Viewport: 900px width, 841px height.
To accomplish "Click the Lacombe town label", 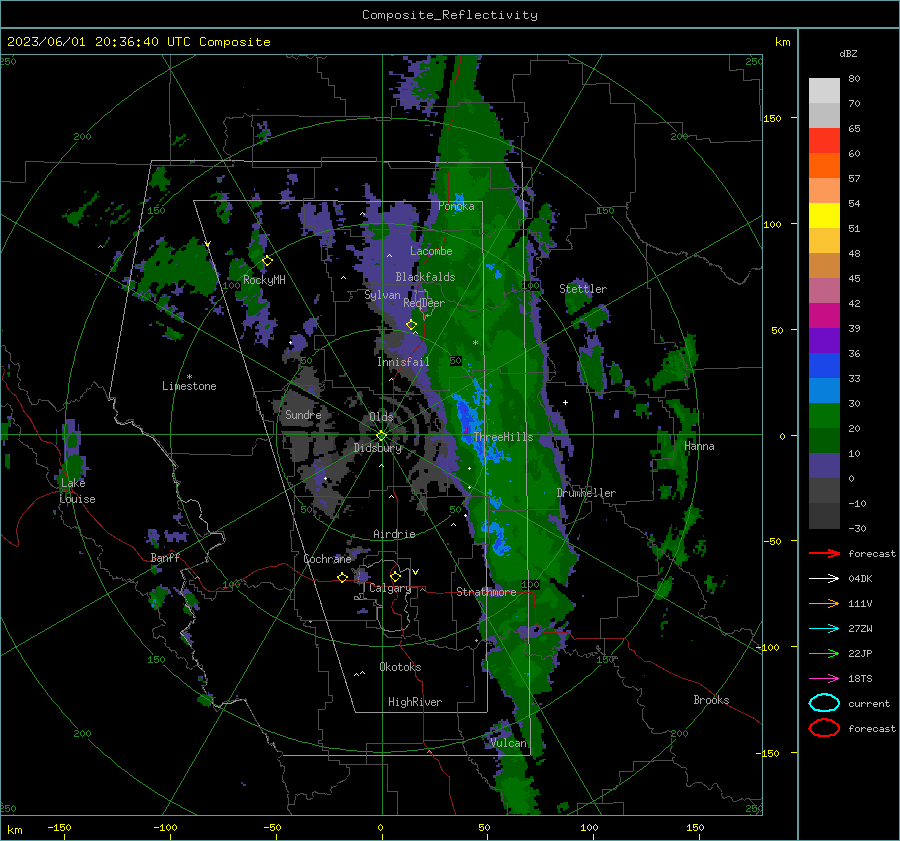I will 431,251.
